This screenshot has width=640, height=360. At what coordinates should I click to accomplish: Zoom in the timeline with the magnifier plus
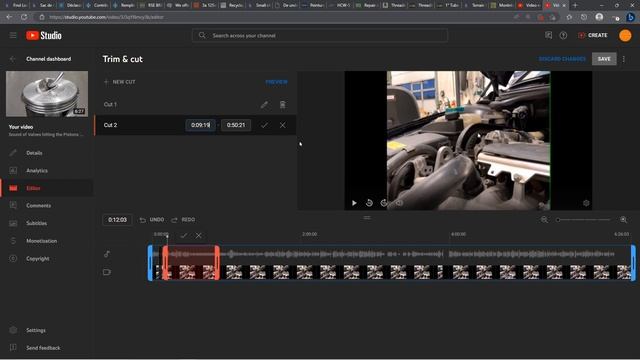pos(624,220)
